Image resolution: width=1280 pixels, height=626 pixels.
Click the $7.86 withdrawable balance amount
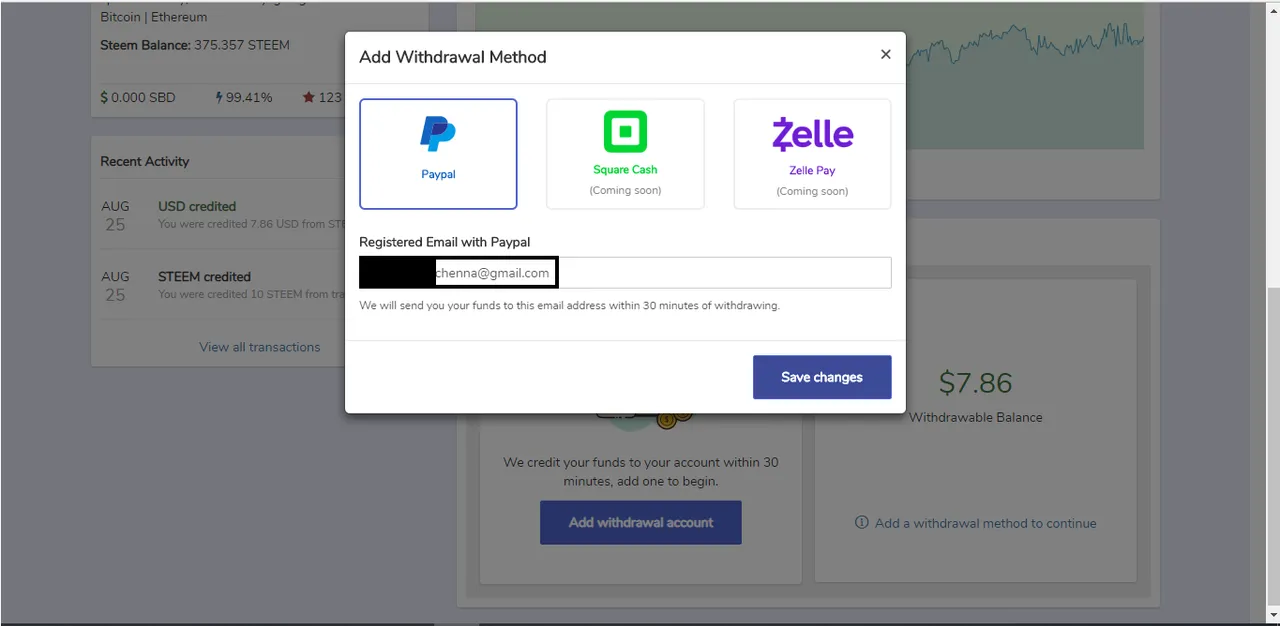976,382
